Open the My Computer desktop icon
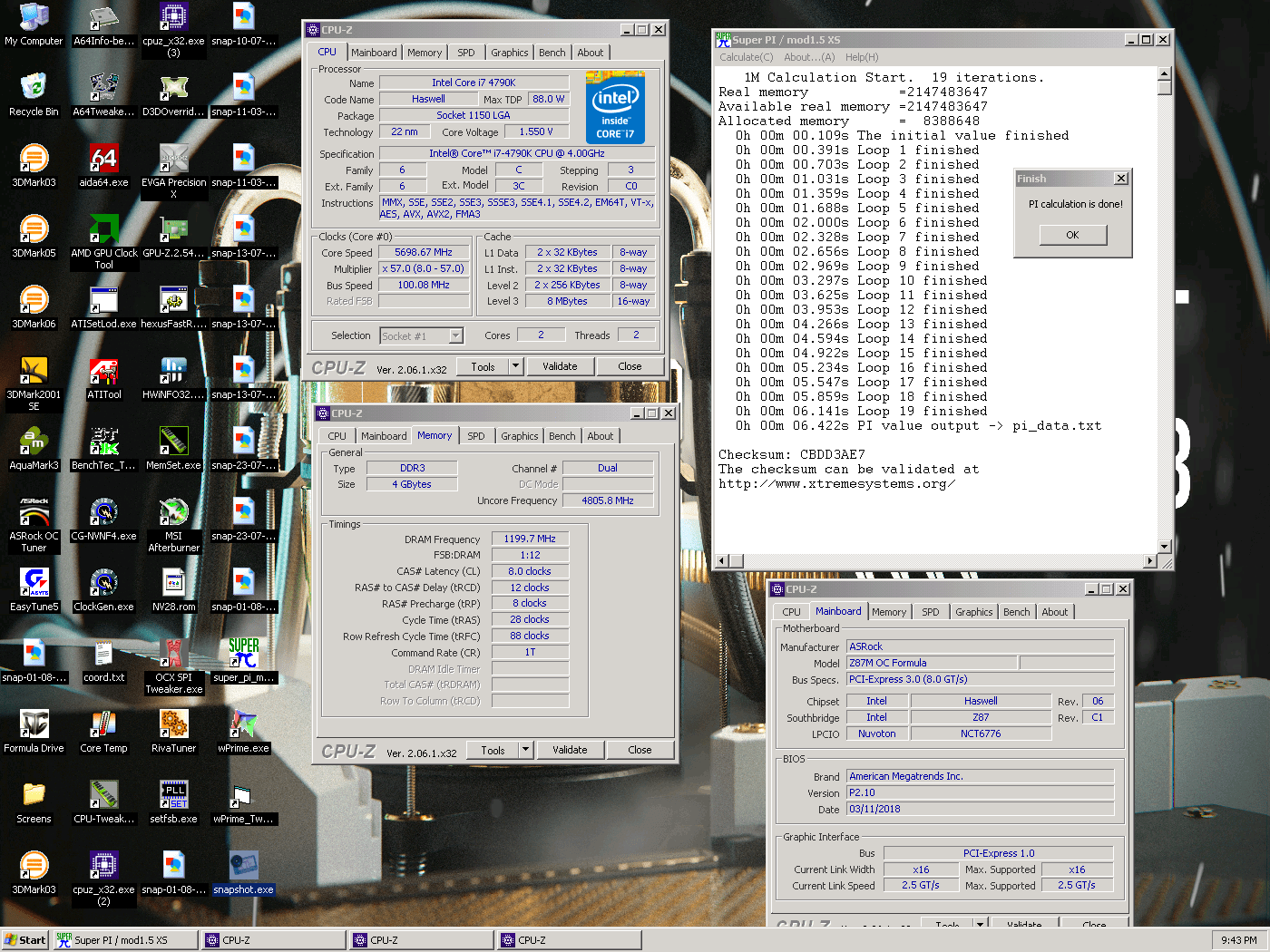This screenshot has width=1270, height=952. [34, 25]
